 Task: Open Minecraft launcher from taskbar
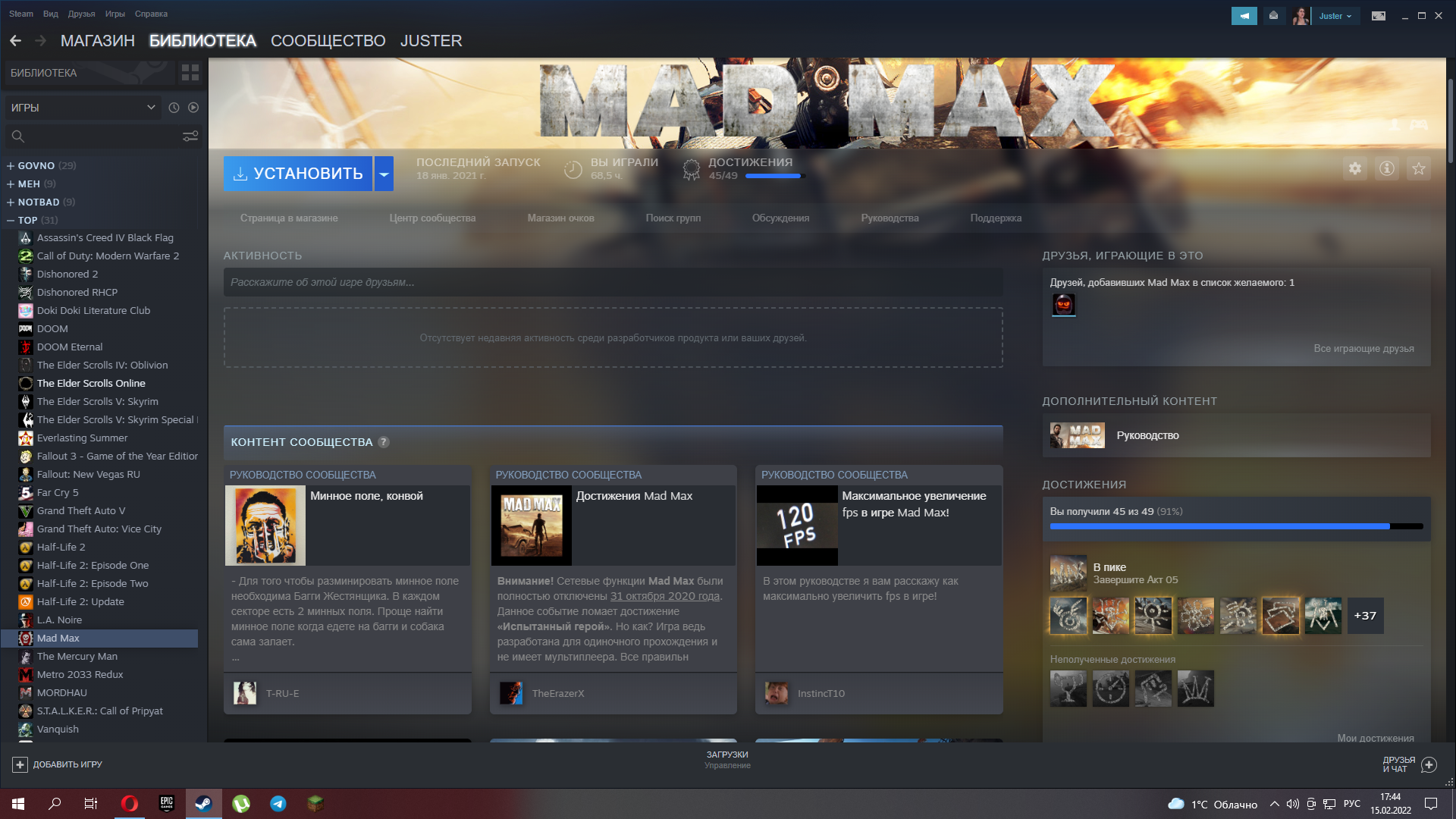pyautogui.click(x=315, y=804)
